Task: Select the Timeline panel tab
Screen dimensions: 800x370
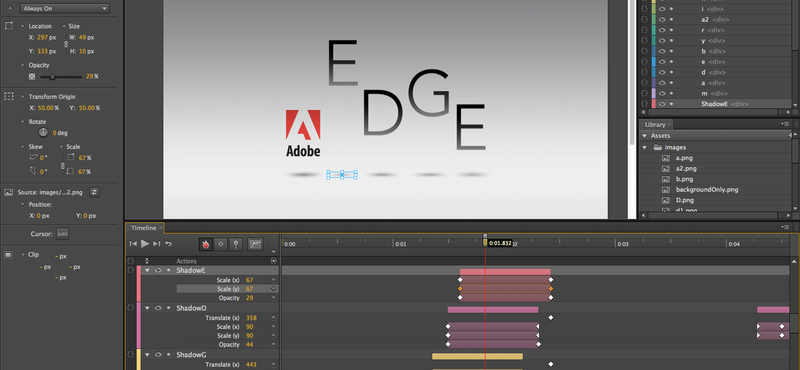Action: [x=143, y=228]
